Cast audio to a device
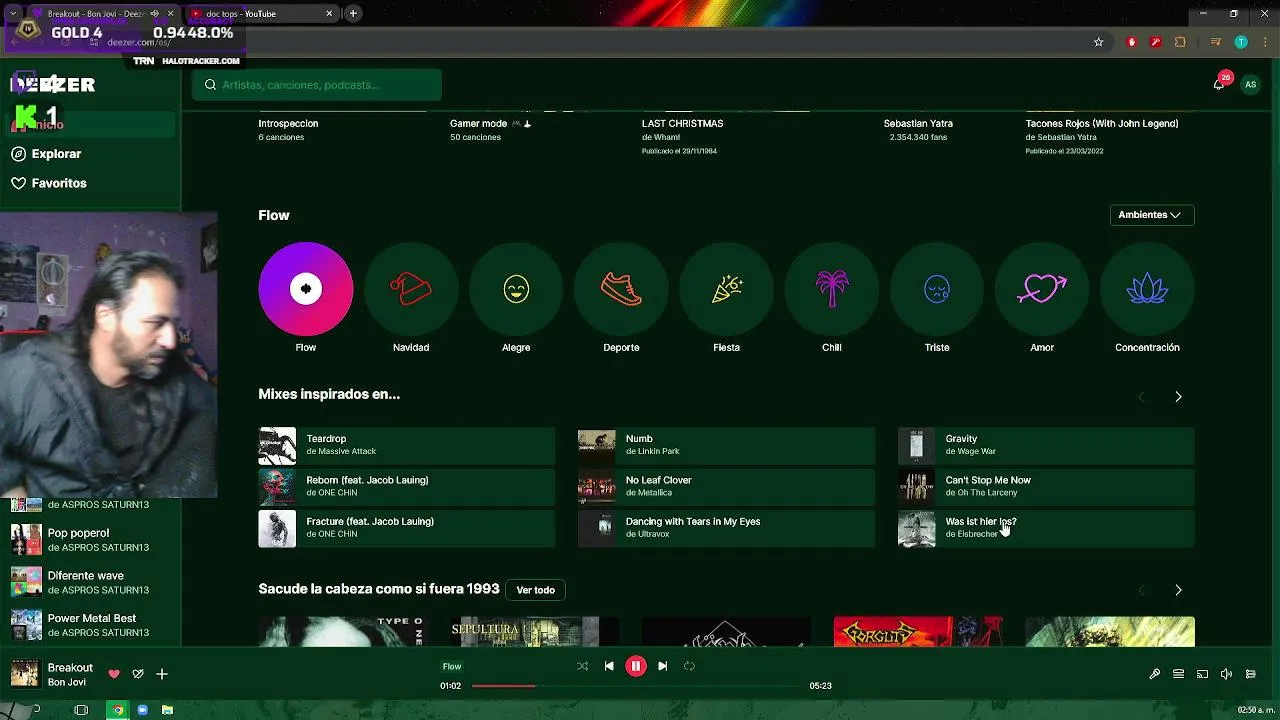Viewport: 1280px width, 720px height. (x=1202, y=674)
